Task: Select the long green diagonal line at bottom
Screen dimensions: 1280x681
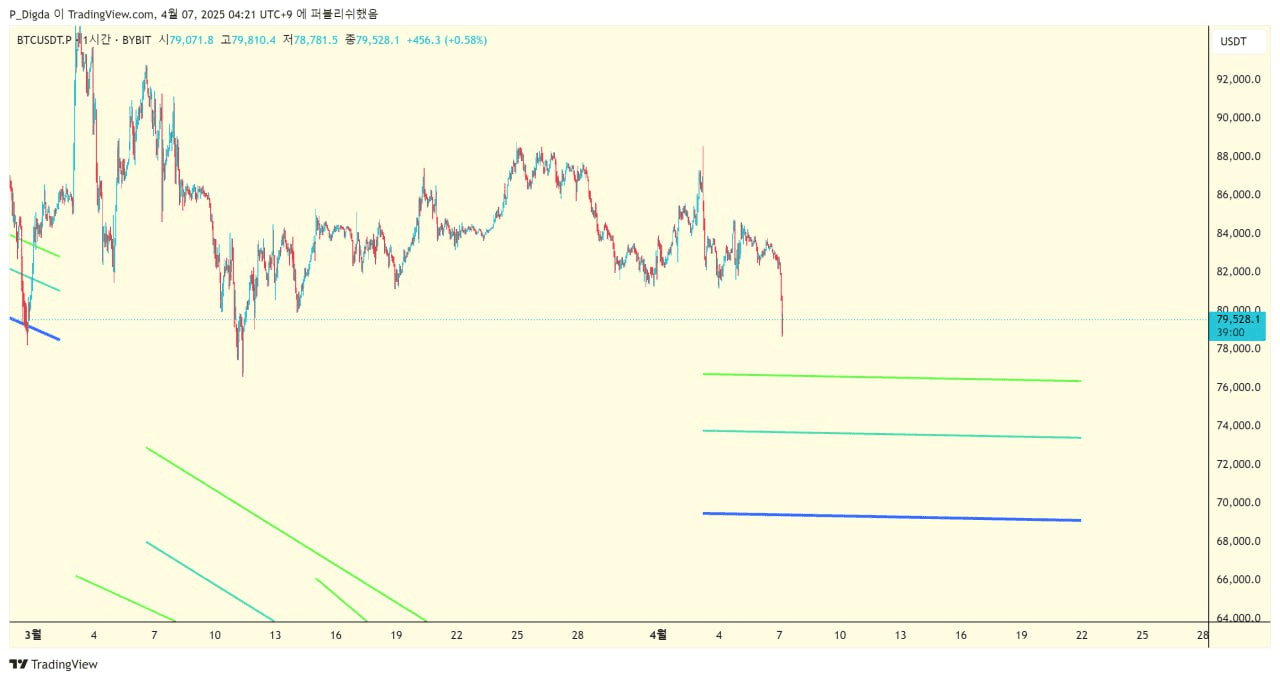Action: [286, 534]
